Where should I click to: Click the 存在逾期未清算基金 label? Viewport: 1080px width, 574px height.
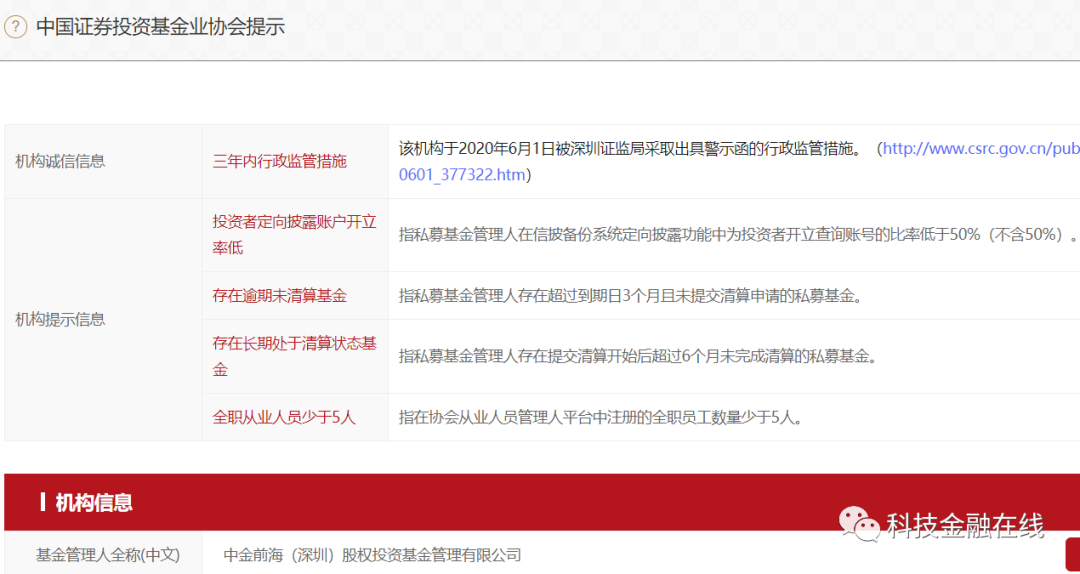tap(280, 296)
